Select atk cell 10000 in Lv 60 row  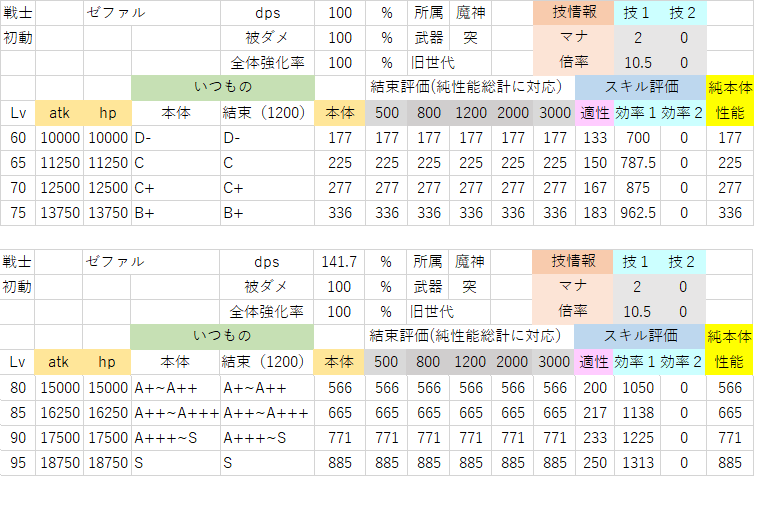point(60,138)
